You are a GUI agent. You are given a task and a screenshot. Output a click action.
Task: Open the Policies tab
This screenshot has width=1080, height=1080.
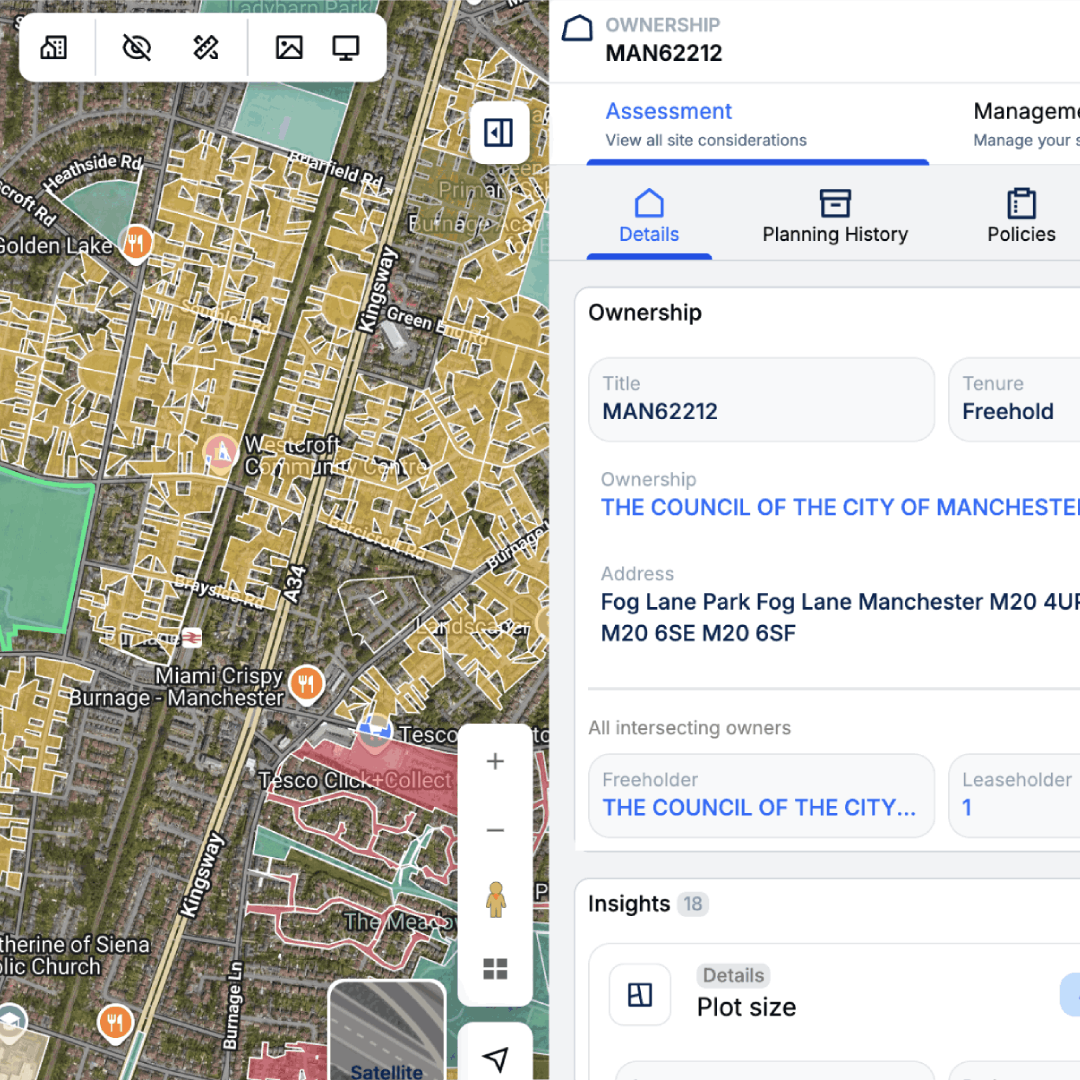click(1021, 217)
